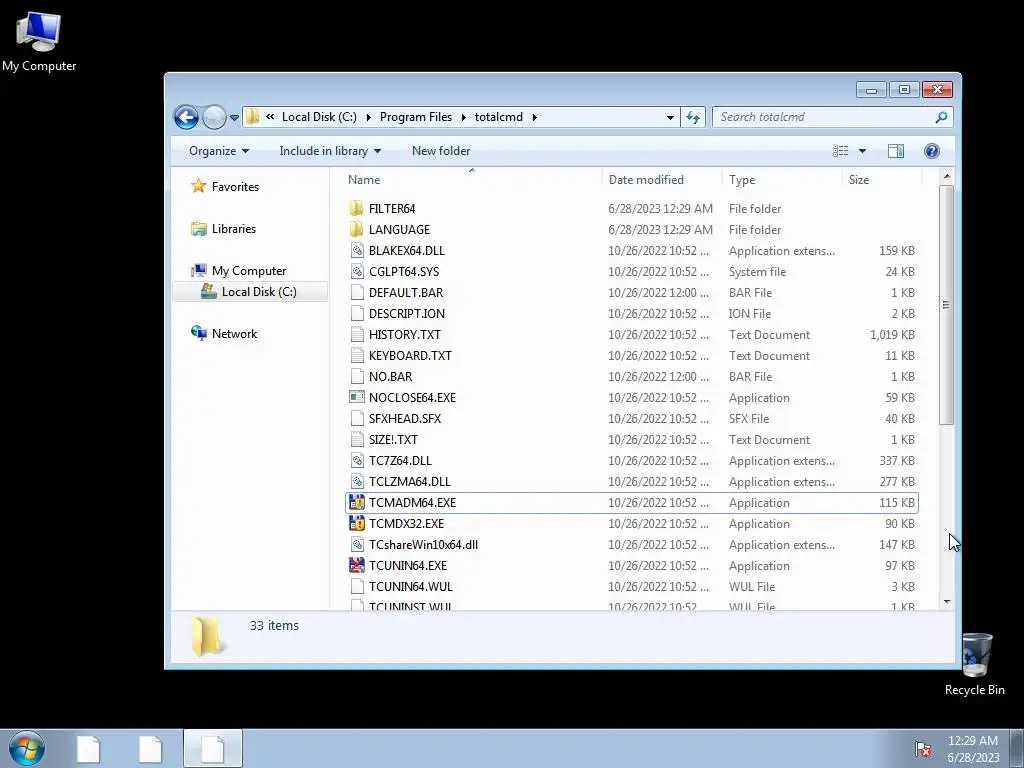Click the search magnifier icon
The width and height of the screenshot is (1024, 768).
[941, 118]
